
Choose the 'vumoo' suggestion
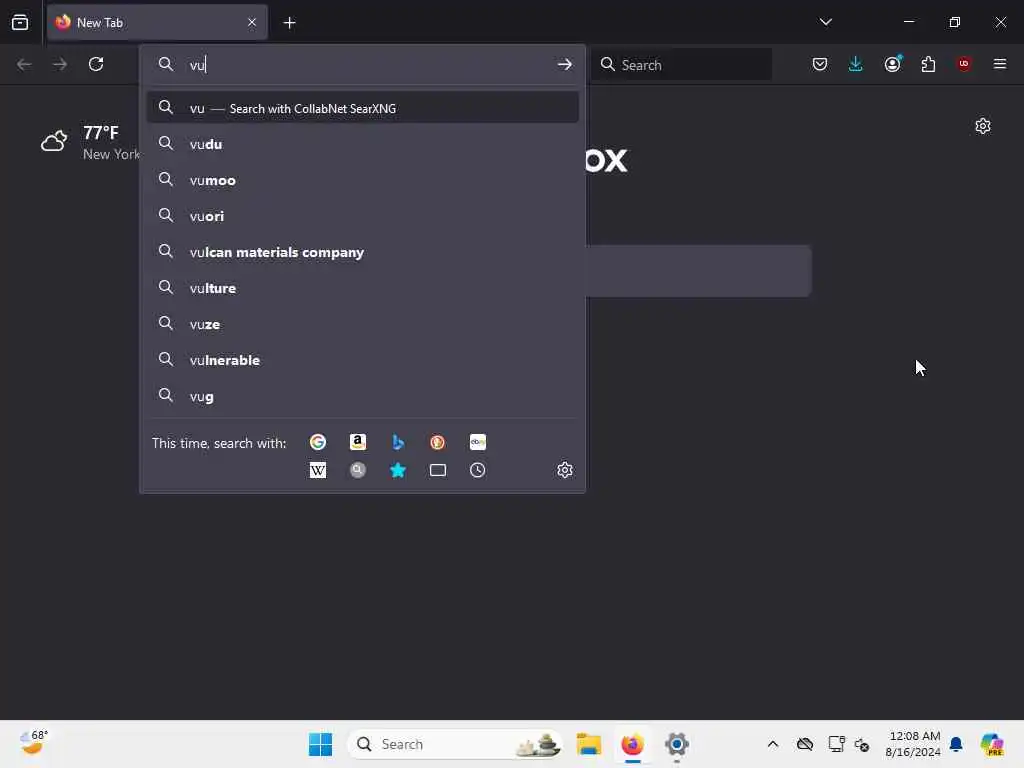362,180
